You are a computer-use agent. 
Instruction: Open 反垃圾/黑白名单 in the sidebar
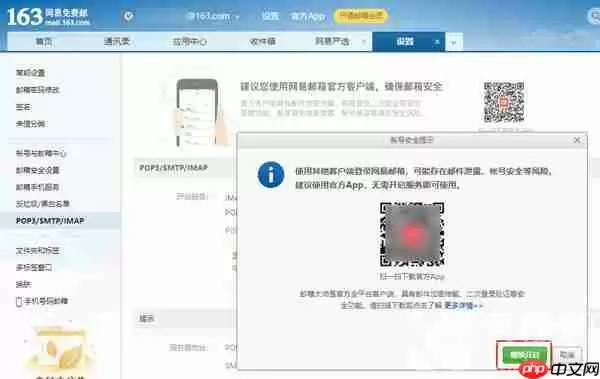[42, 204]
